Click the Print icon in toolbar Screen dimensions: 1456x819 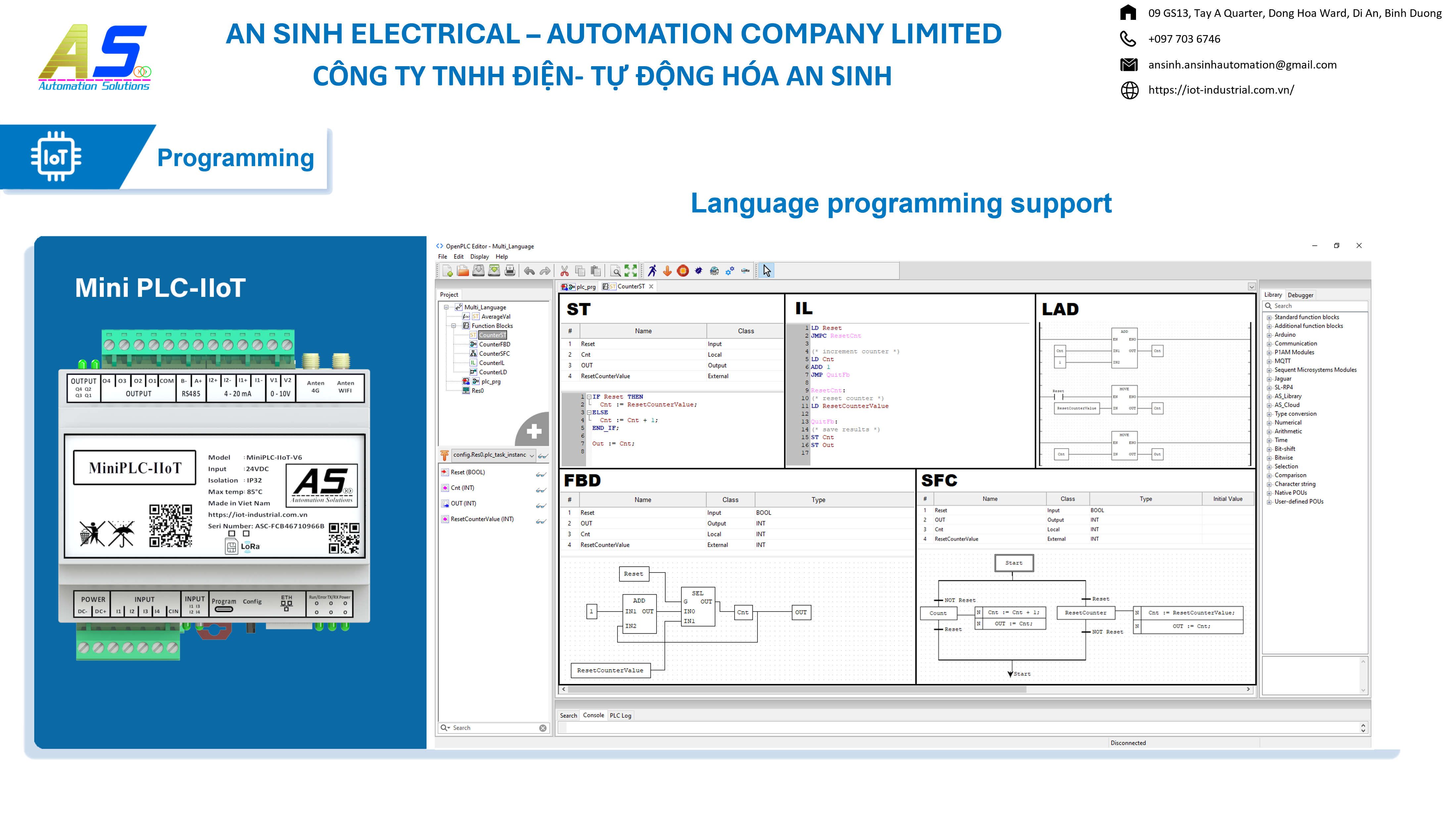pos(510,271)
